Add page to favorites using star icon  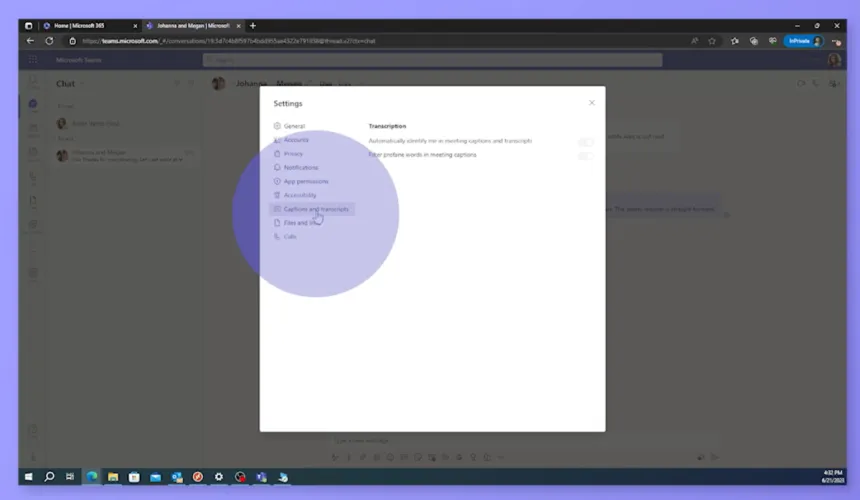pos(712,41)
